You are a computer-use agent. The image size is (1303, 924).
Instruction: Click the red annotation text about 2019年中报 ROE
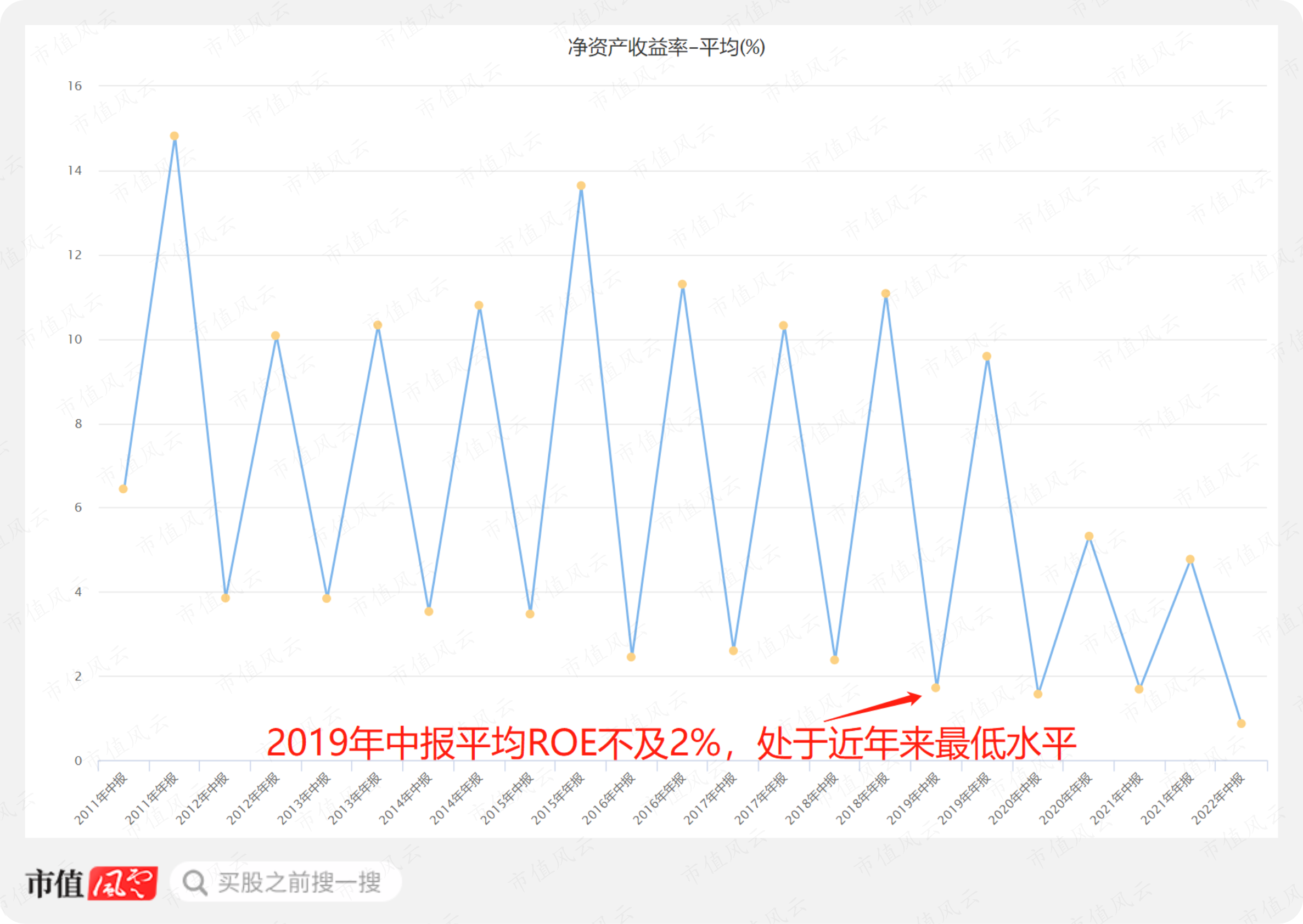671,743
